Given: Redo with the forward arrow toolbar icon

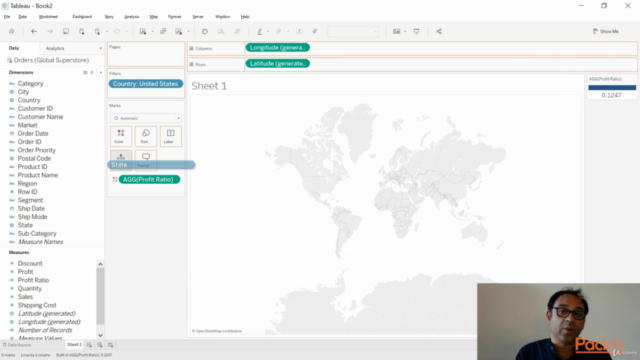Looking at the screenshot, I should pyautogui.click(x=50, y=31).
